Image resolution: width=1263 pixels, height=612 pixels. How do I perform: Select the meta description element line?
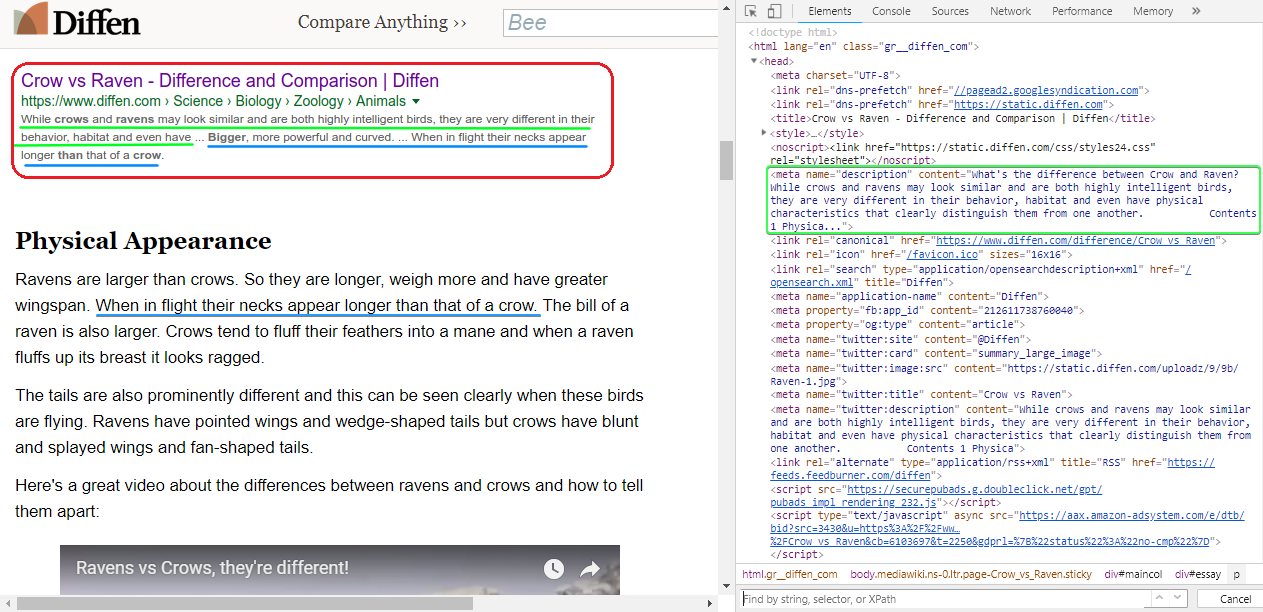click(x=1013, y=201)
